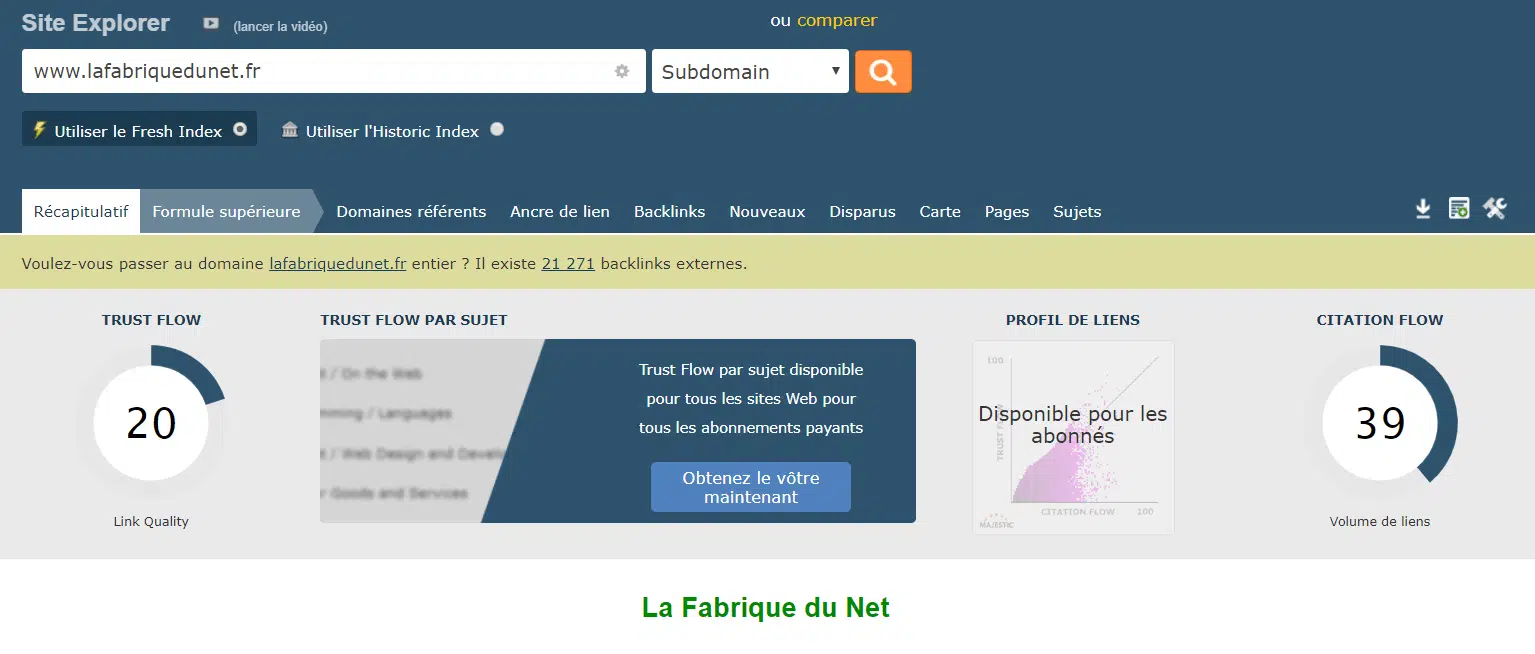Switch to the Backlinks tab

[x=669, y=211]
